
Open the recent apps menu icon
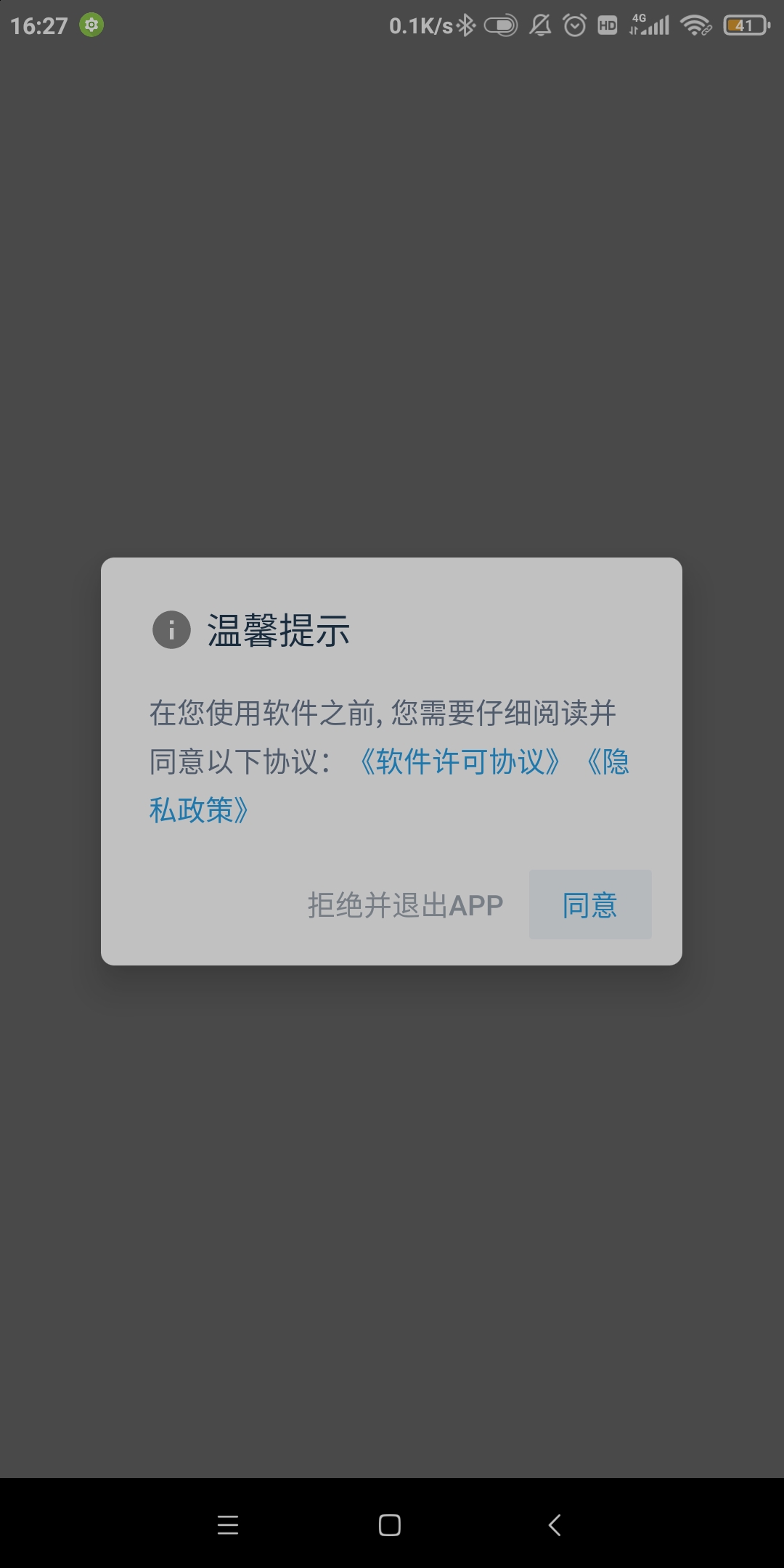[228, 1524]
